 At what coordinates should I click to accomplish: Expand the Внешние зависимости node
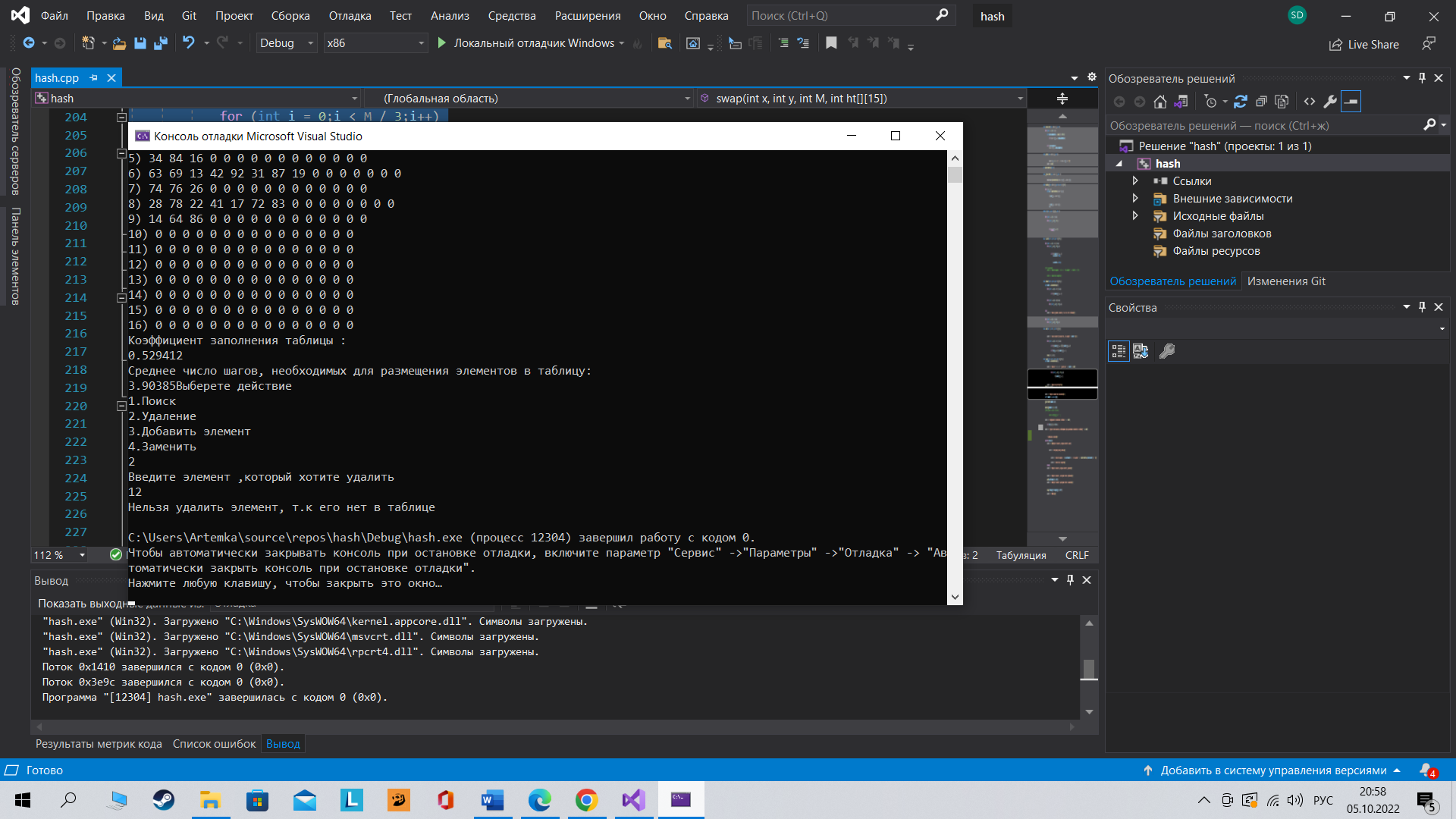pos(1135,199)
